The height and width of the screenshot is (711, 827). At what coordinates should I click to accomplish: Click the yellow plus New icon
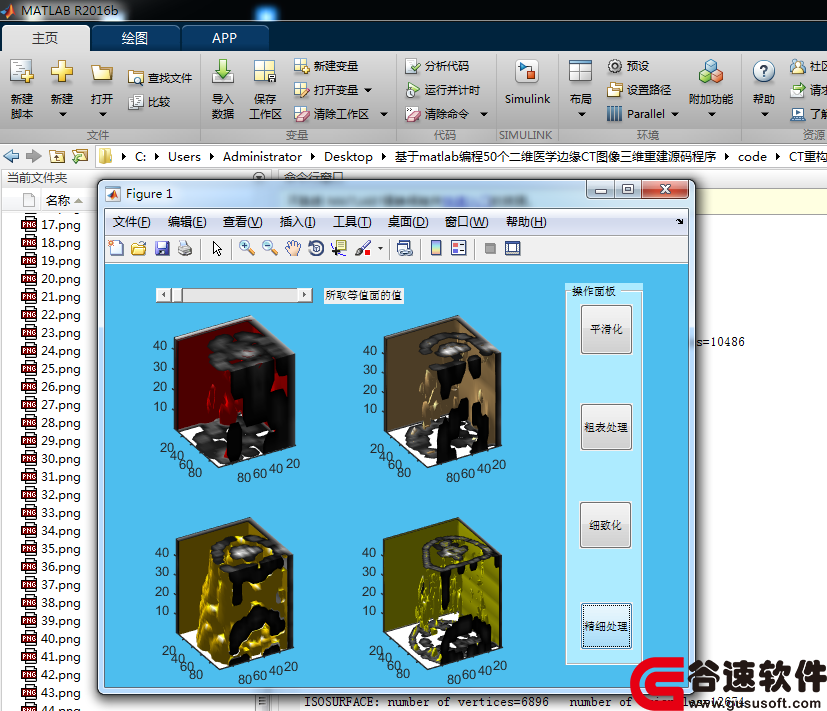coord(62,72)
